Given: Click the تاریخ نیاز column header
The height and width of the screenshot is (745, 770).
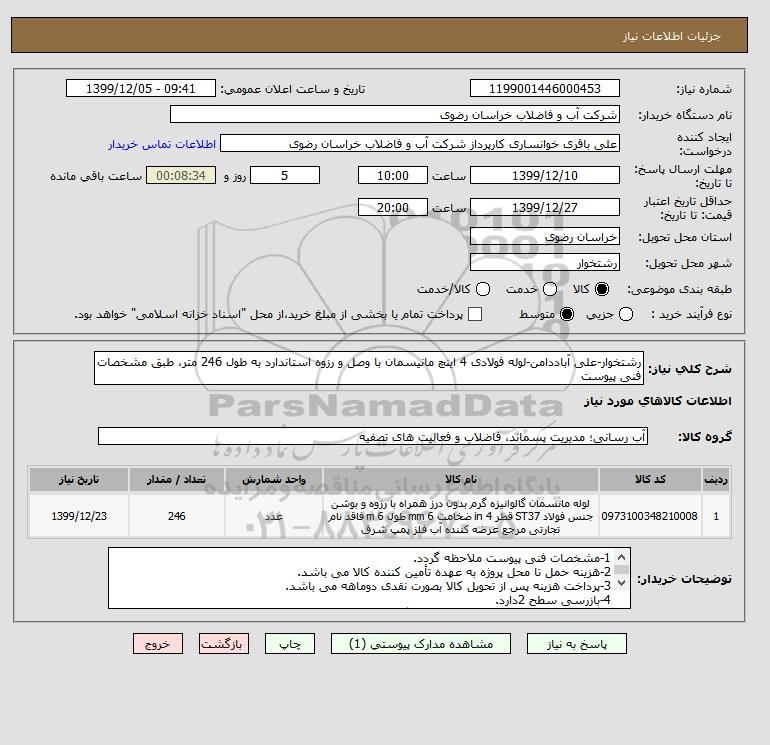Looking at the screenshot, I should coord(79,479).
